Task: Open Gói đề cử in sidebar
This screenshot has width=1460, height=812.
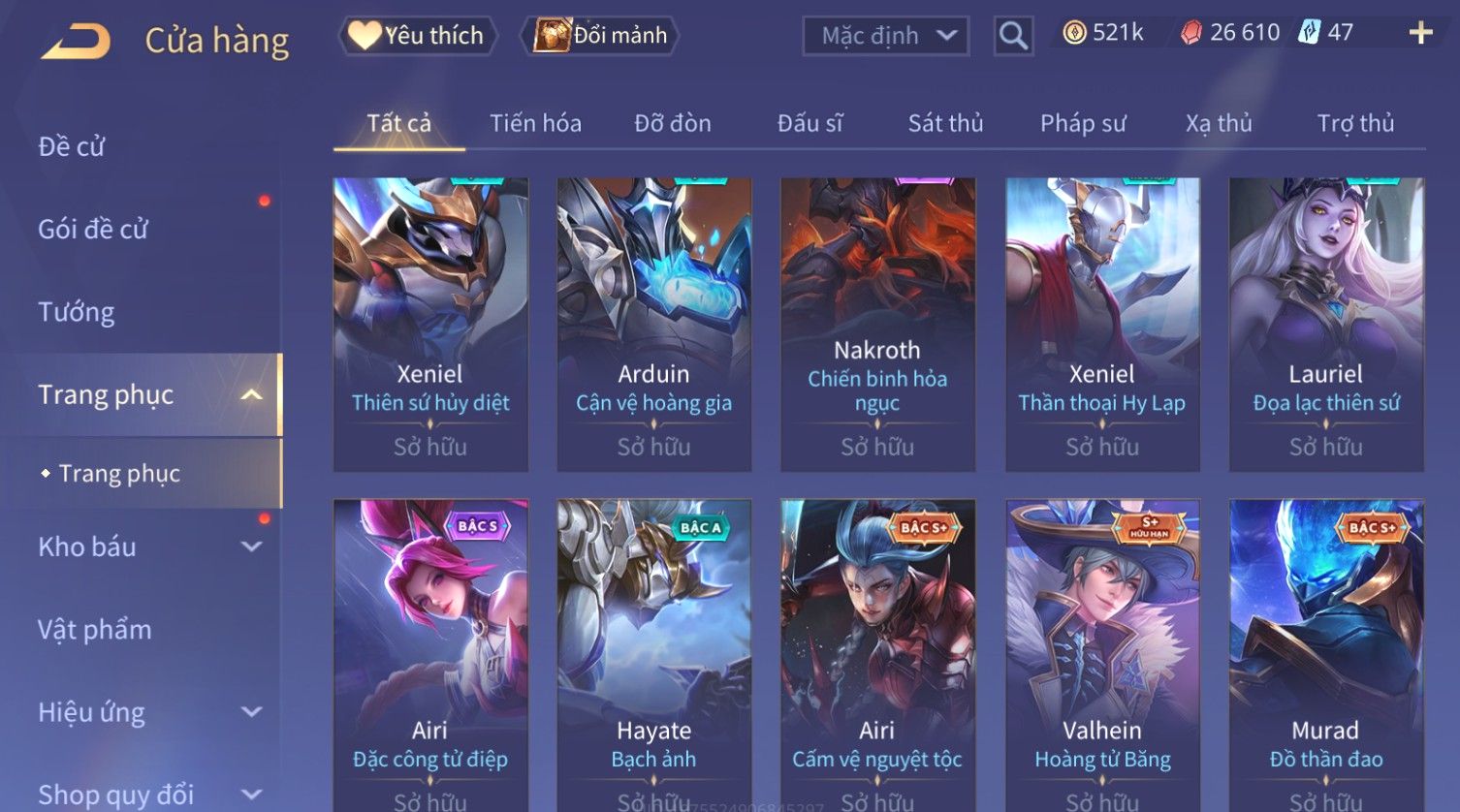Action: coord(93,229)
